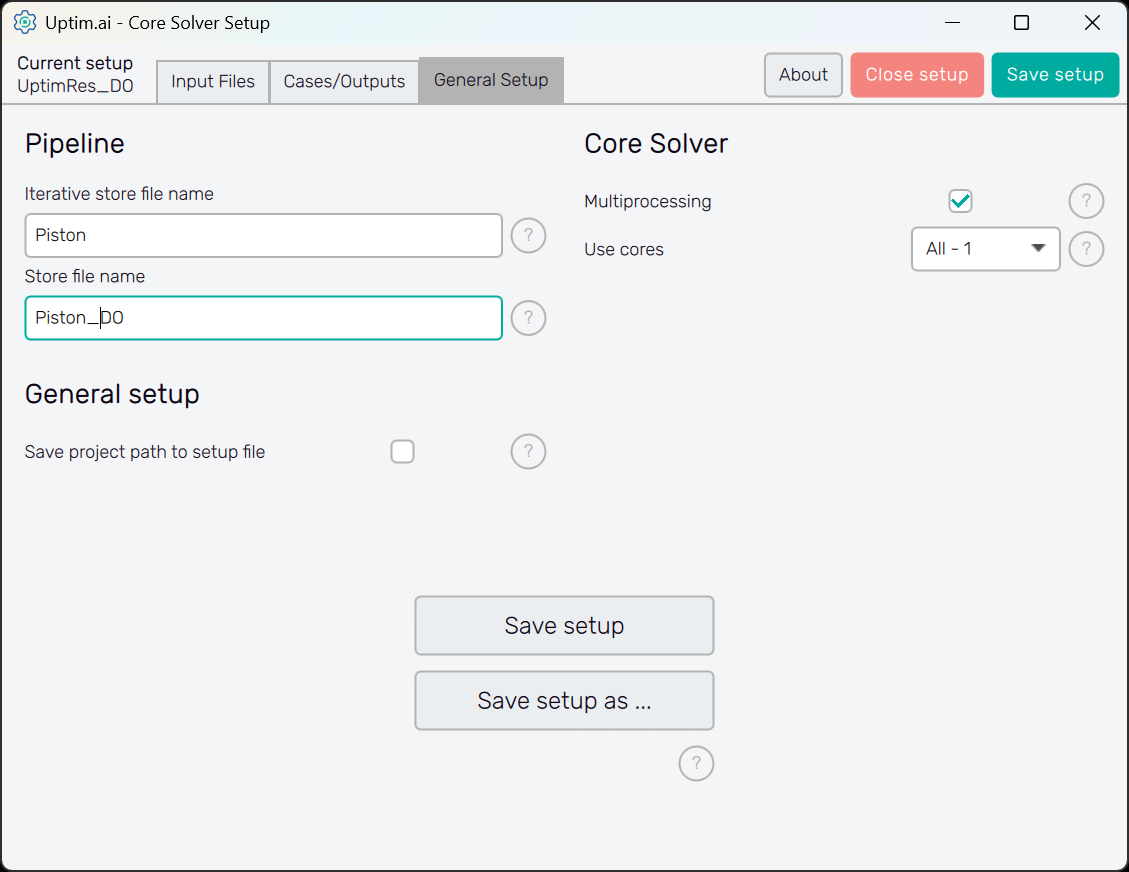Click the Uptim.ai gear logo in title bar
This screenshot has width=1129, height=872.
[24, 22]
